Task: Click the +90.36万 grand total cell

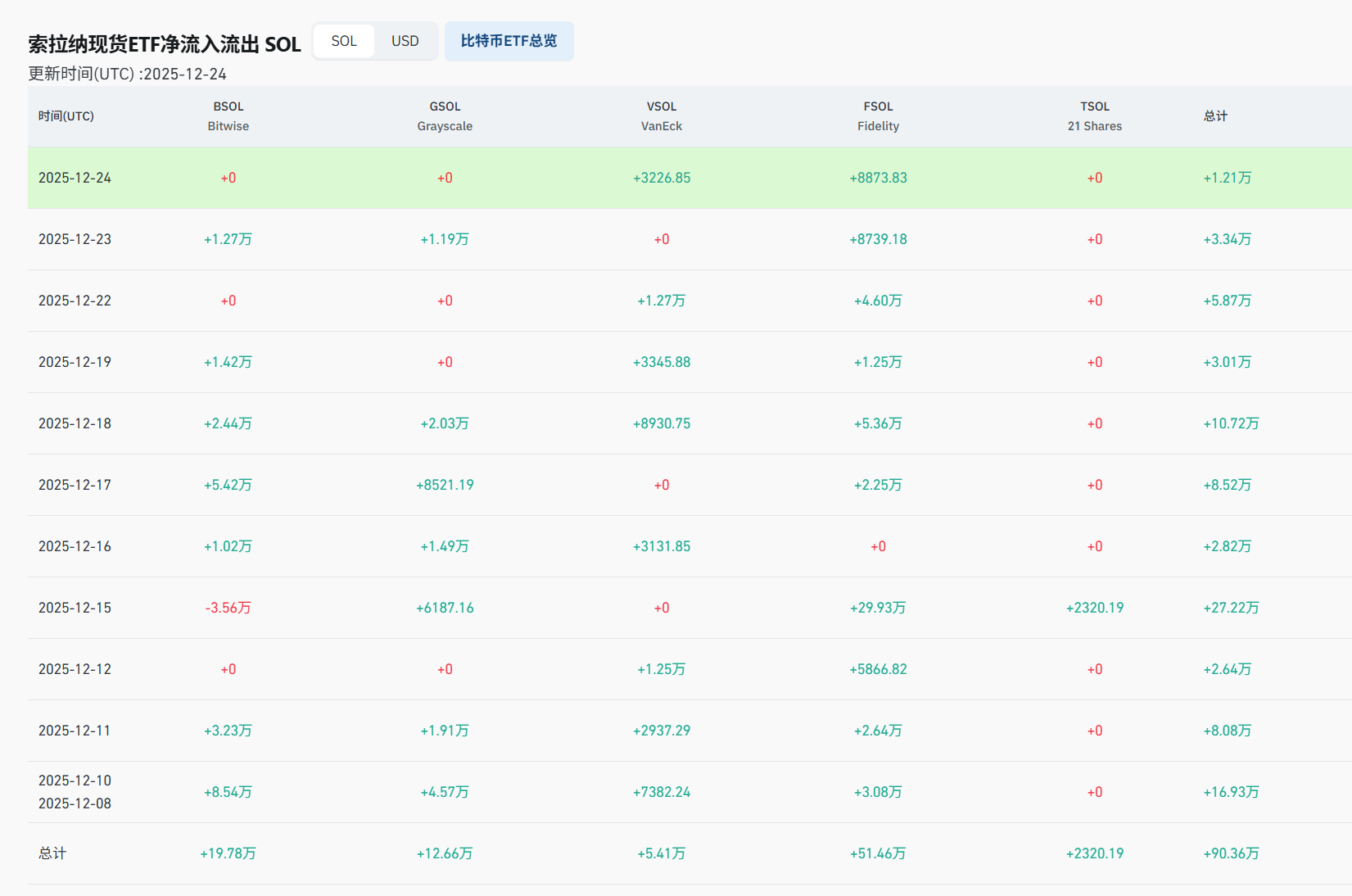Action: point(1231,853)
